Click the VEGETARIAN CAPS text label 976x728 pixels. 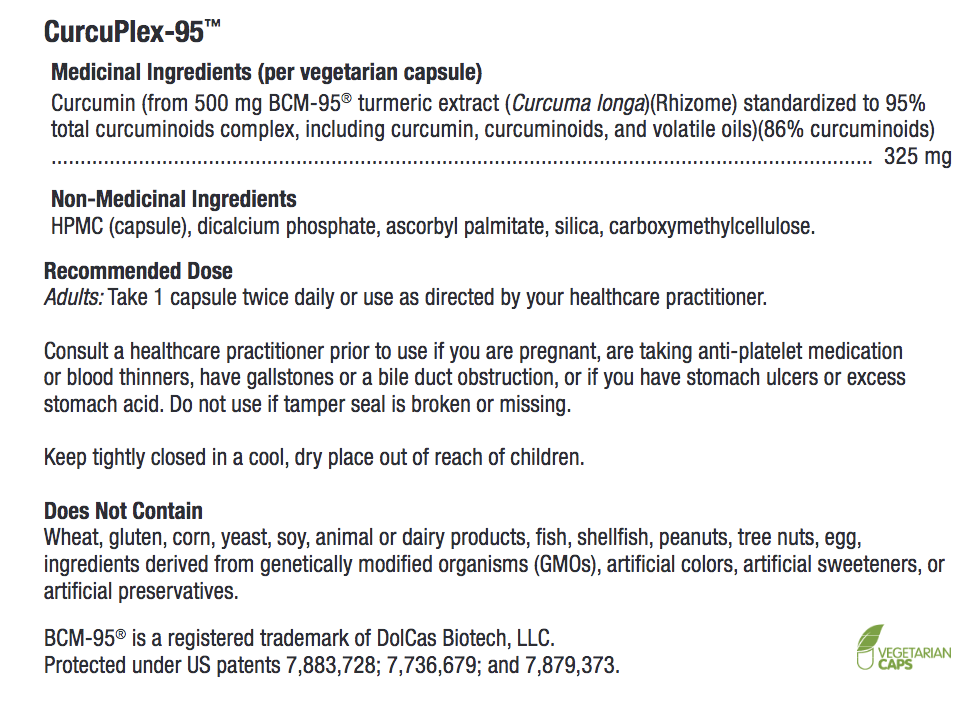914,655
